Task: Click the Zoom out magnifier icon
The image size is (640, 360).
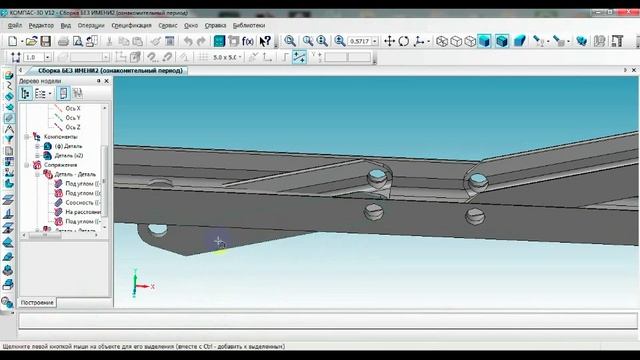Action: 322,41
